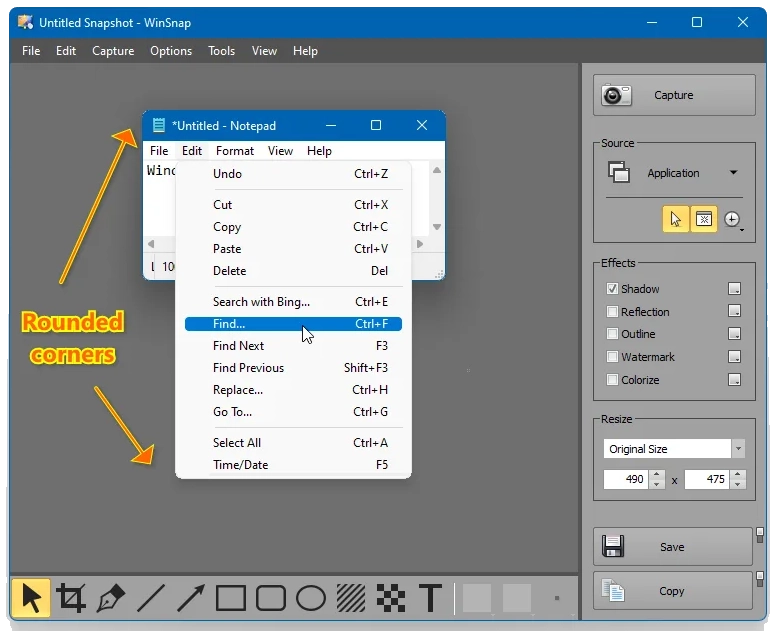The image size is (775, 631).
Task: Choose Time/Date in Notepad Edit menu
Action: point(293,464)
